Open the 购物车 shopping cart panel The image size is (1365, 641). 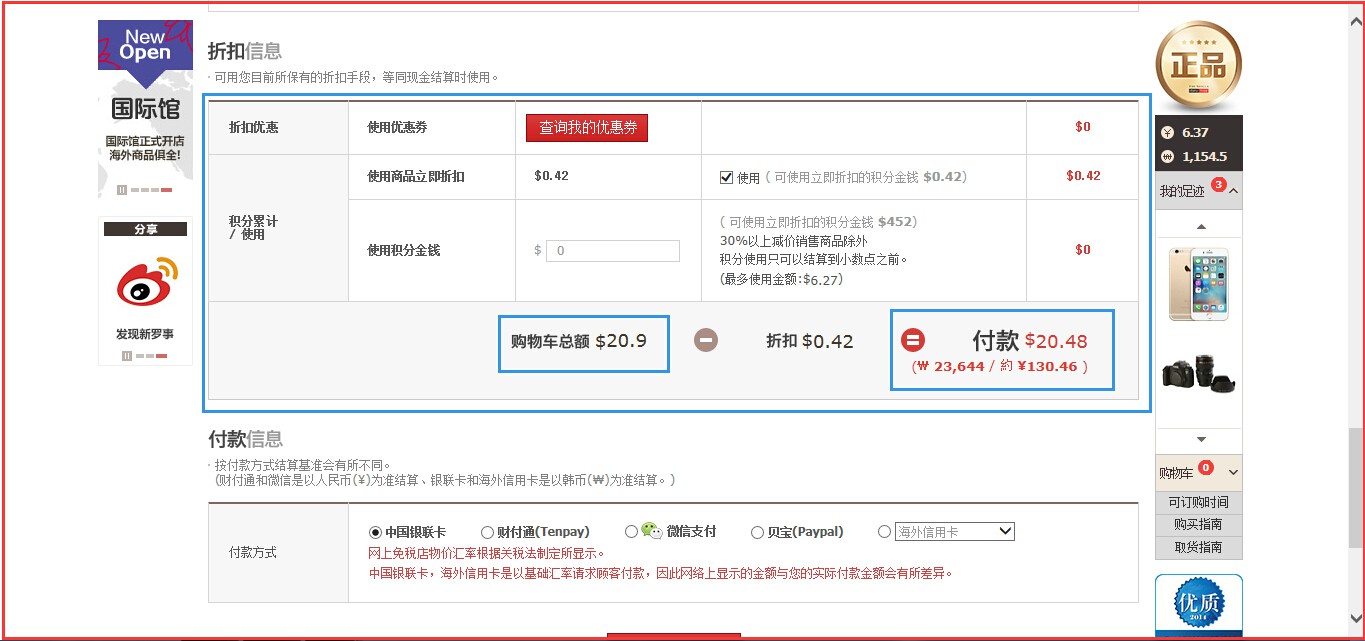[x=1196, y=471]
